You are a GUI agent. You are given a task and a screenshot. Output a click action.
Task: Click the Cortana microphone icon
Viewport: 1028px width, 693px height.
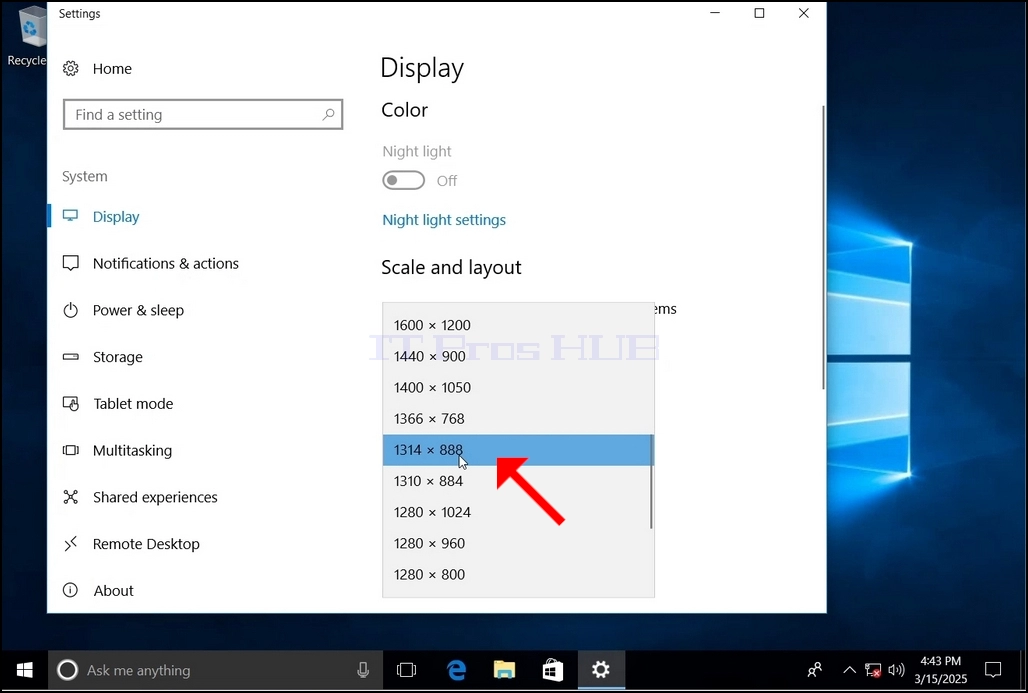click(363, 670)
